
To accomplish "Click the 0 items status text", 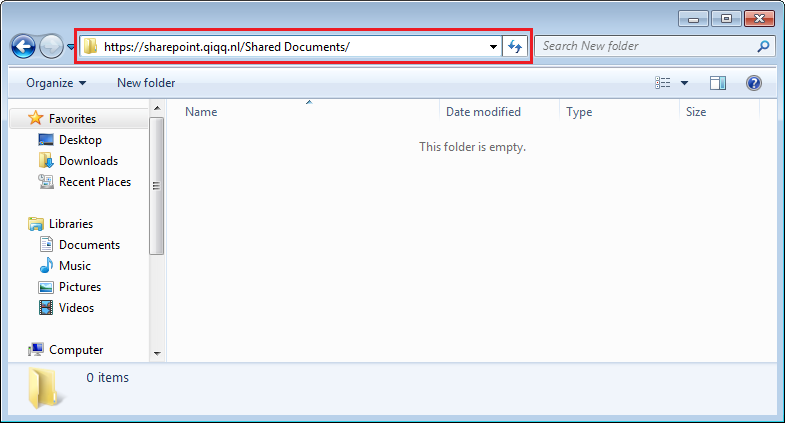I will click(107, 377).
